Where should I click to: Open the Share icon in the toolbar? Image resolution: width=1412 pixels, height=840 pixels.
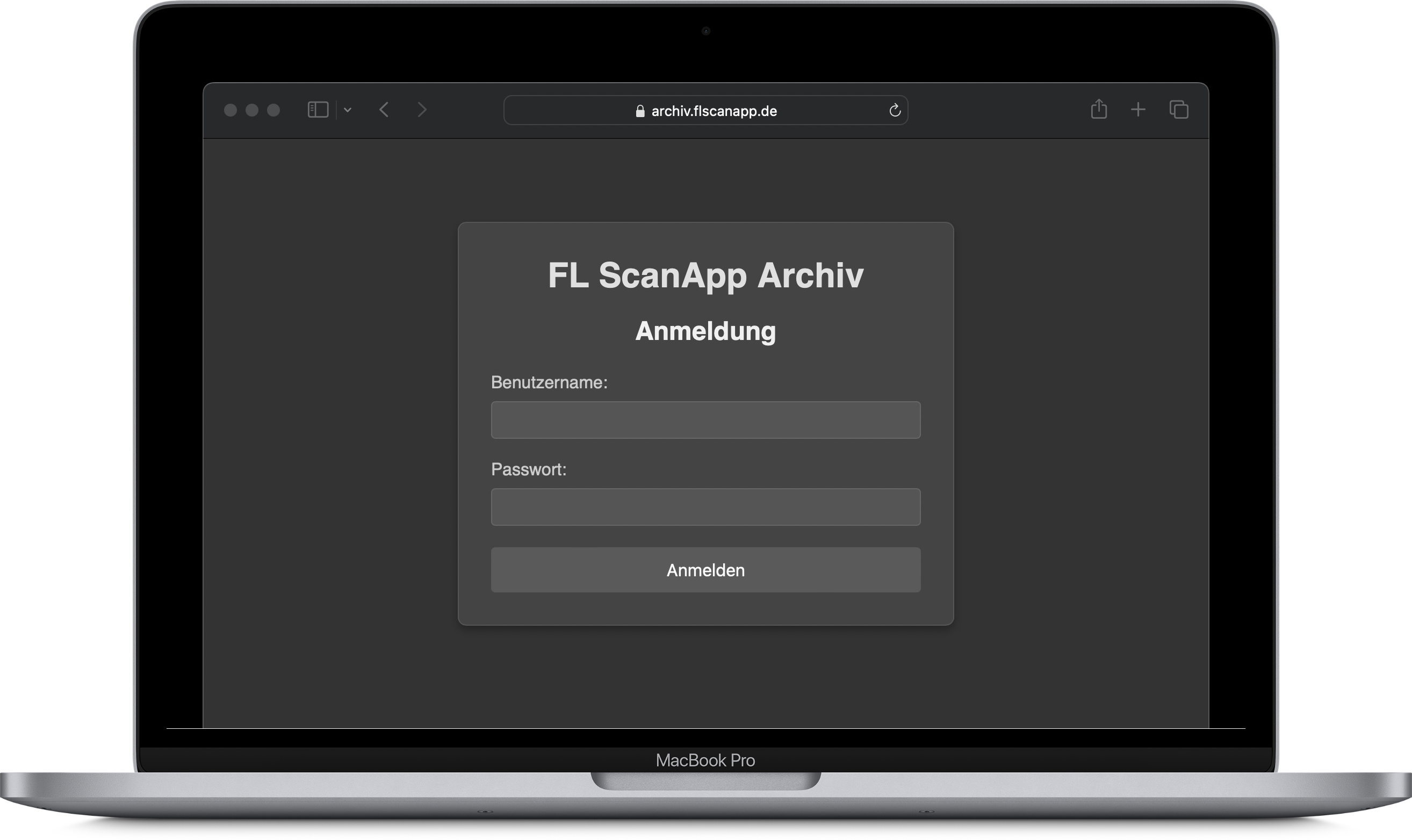[1098, 109]
